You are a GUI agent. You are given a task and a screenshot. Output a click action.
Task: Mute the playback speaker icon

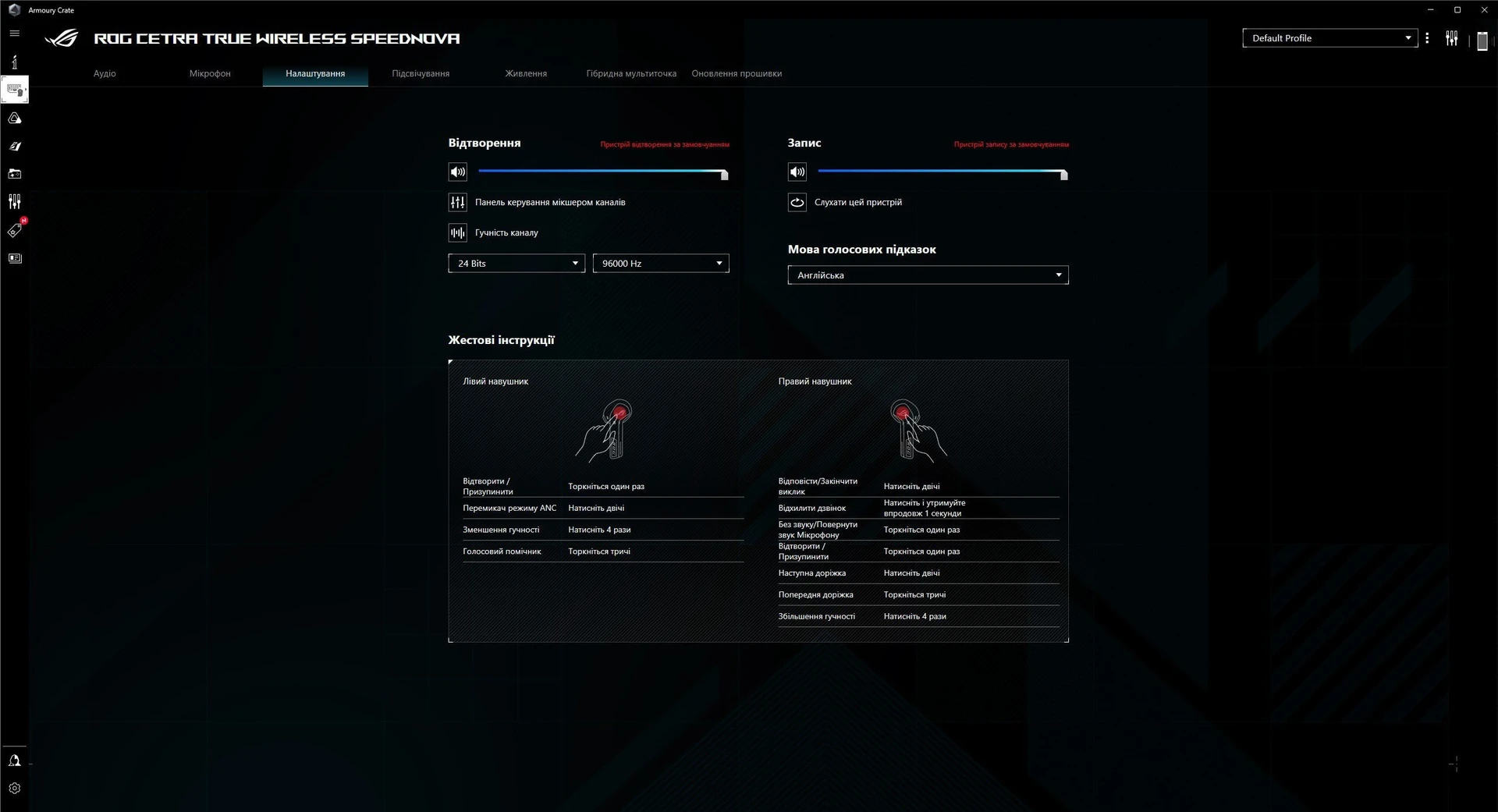(458, 172)
